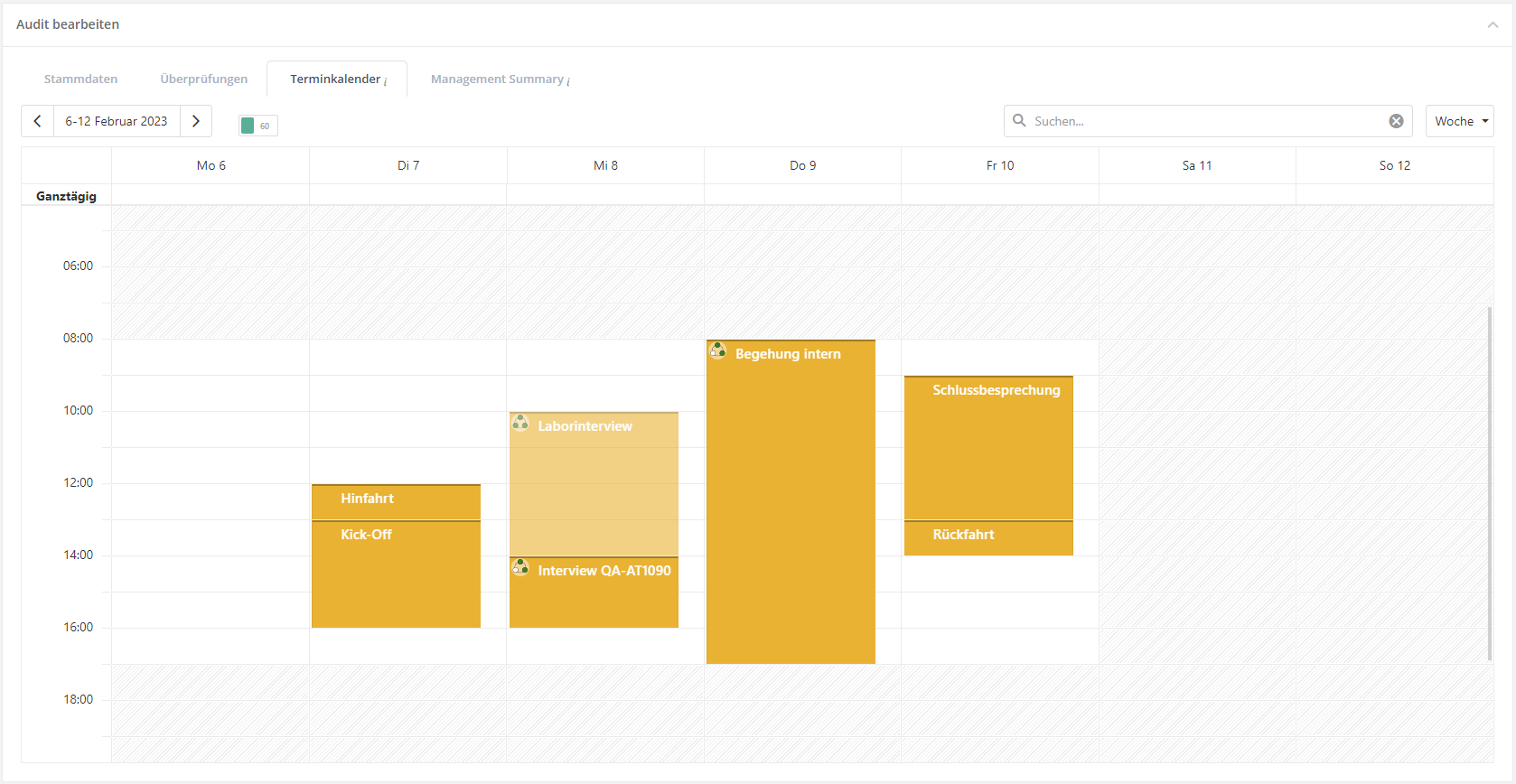Click the search magnifier icon
This screenshot has width=1516, height=784.
(x=1019, y=121)
